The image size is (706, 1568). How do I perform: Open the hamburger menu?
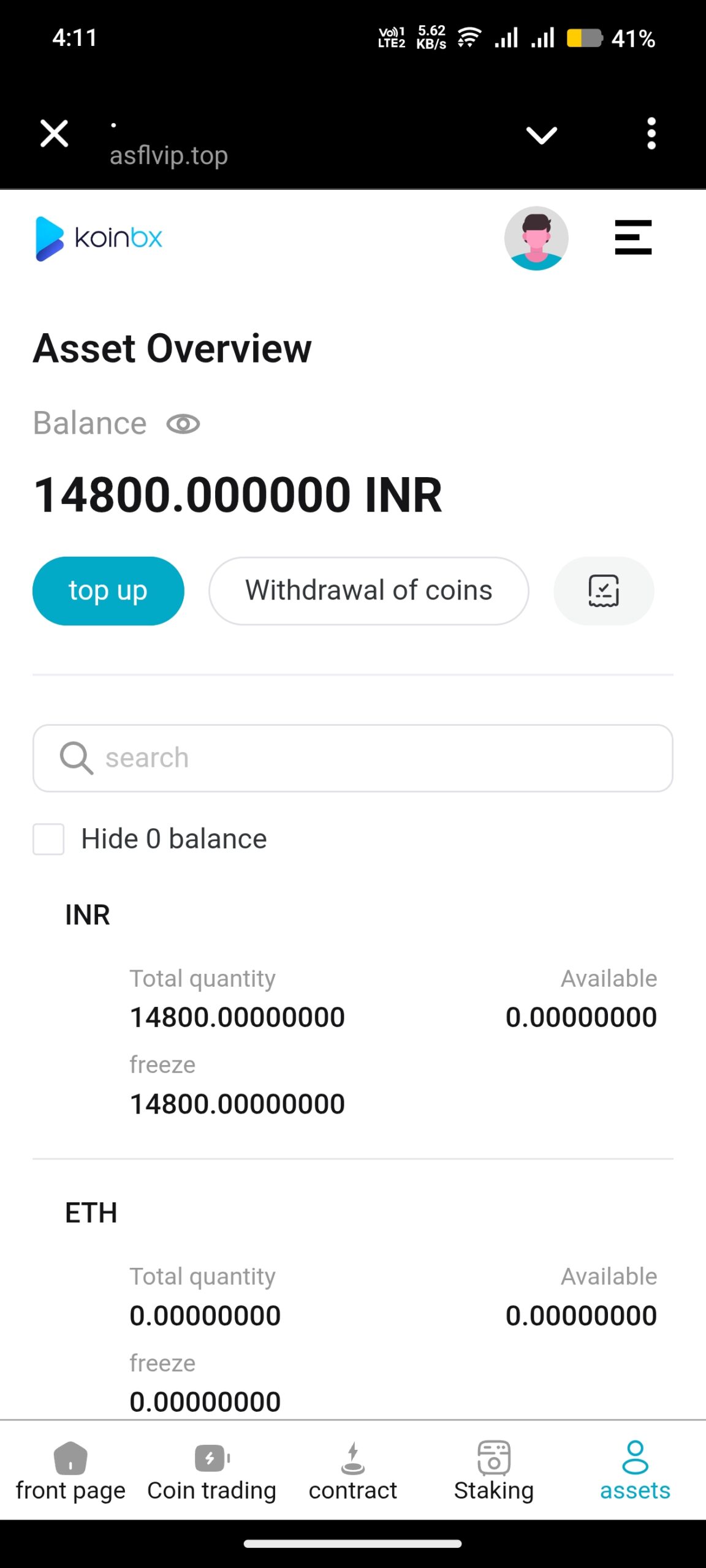point(633,238)
